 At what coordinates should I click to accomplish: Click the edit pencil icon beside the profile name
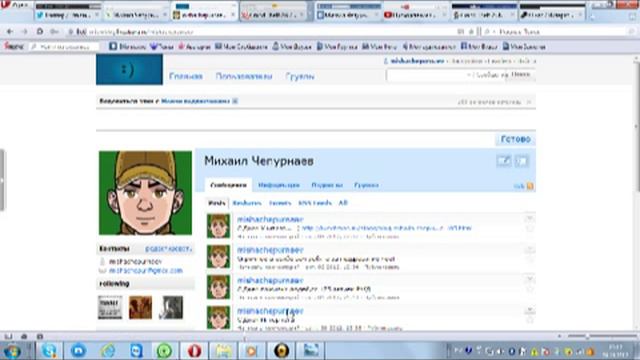pos(504,161)
